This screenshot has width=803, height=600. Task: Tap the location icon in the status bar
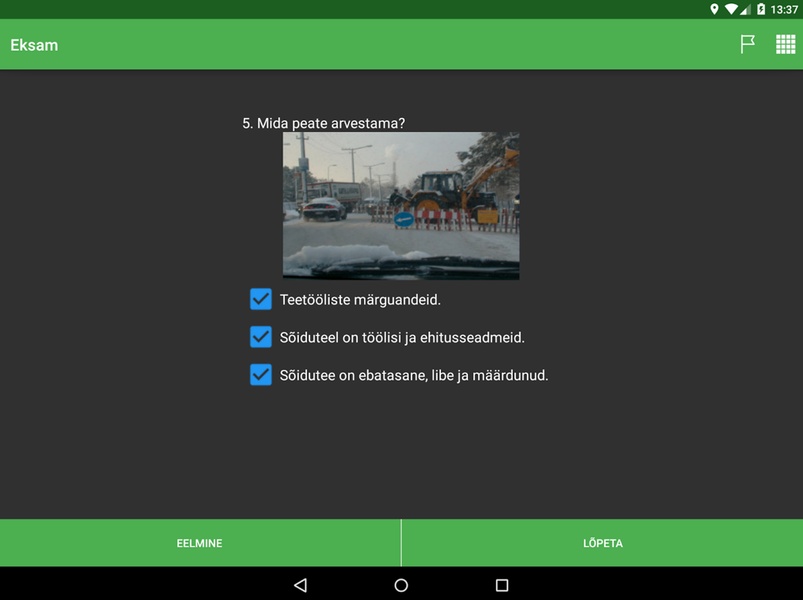(x=714, y=9)
